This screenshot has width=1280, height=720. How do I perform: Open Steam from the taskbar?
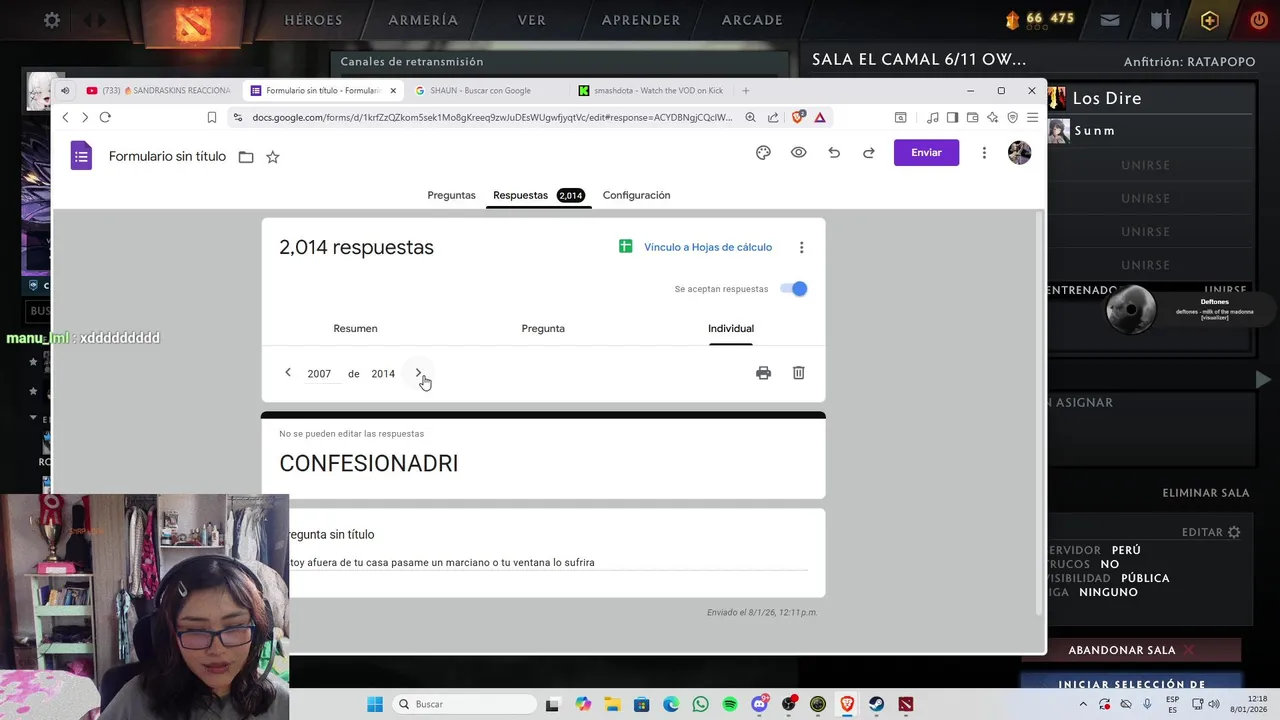[x=876, y=704]
